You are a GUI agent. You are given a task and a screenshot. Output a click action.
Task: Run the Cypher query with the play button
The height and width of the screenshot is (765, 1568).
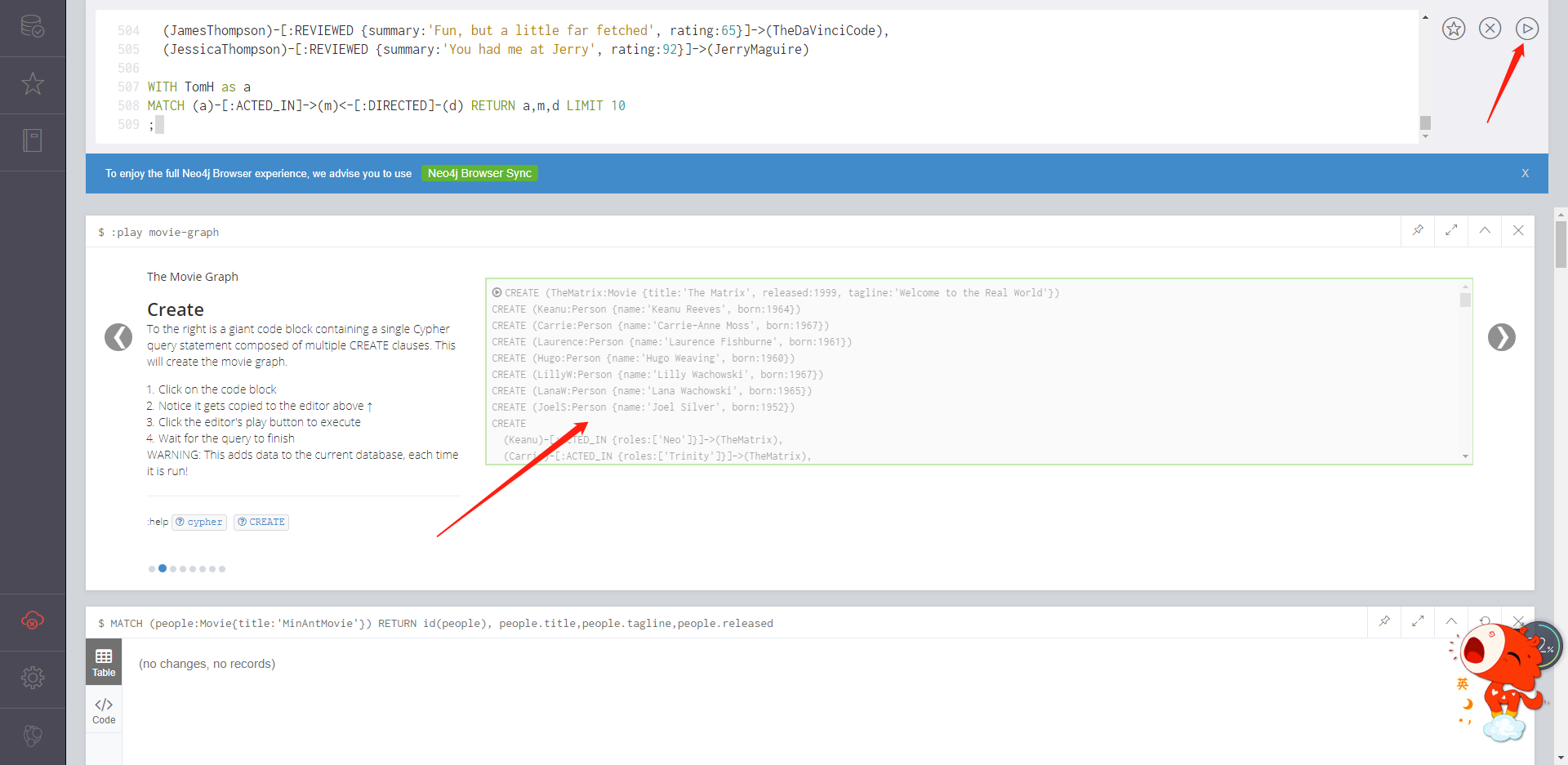pyautogui.click(x=1528, y=28)
